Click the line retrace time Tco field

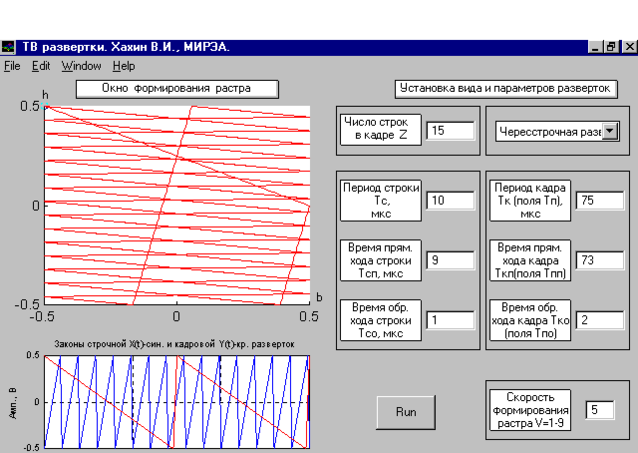449,320
